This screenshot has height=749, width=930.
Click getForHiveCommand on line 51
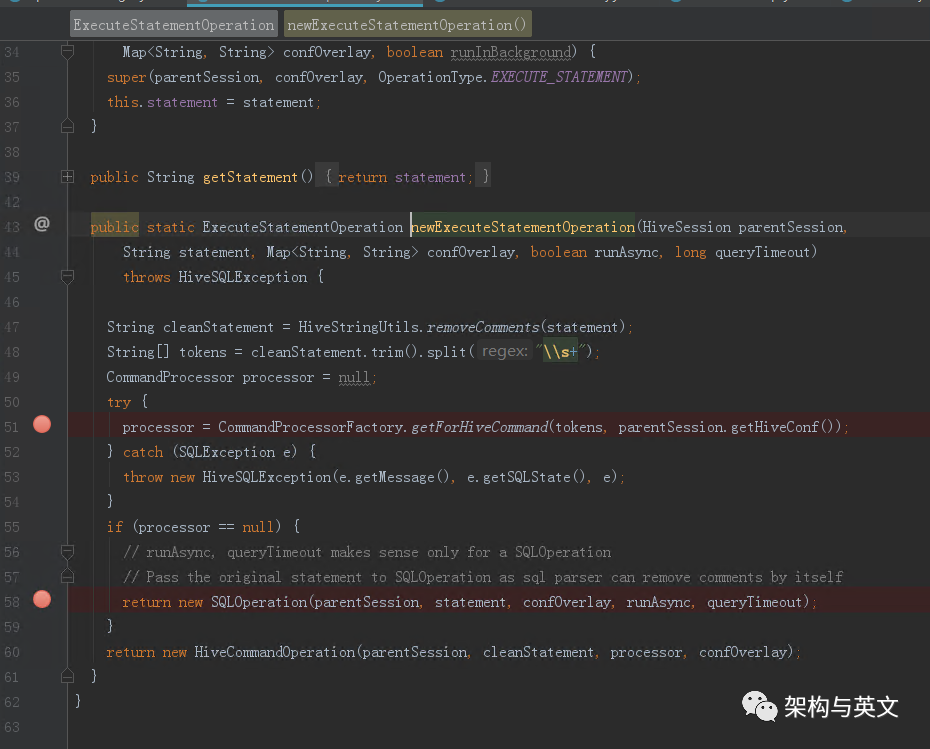(480, 427)
